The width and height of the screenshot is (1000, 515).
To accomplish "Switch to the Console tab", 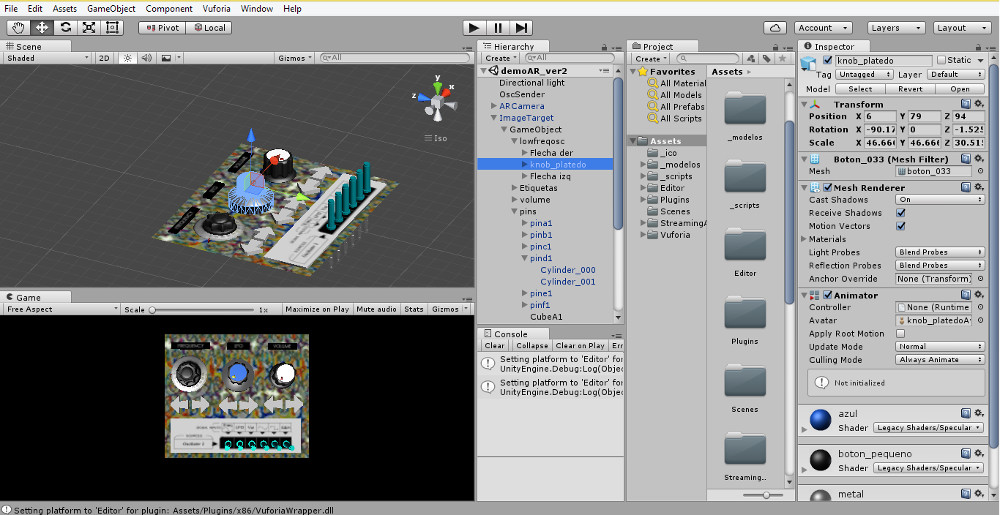I will click(x=509, y=333).
